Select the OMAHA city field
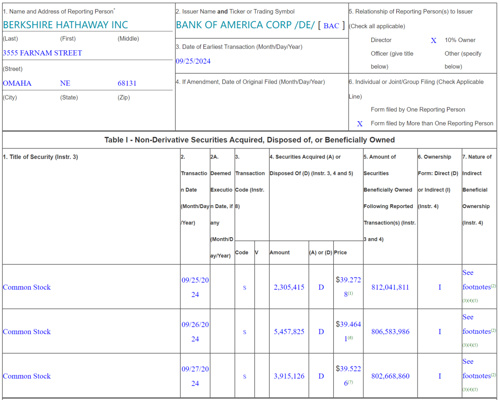This screenshot has width=500, height=400. coord(17,83)
